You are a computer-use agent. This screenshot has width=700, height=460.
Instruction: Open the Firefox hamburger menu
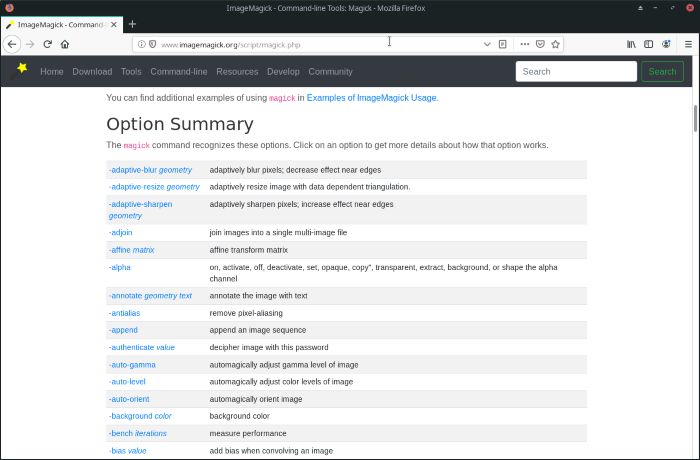click(x=687, y=44)
